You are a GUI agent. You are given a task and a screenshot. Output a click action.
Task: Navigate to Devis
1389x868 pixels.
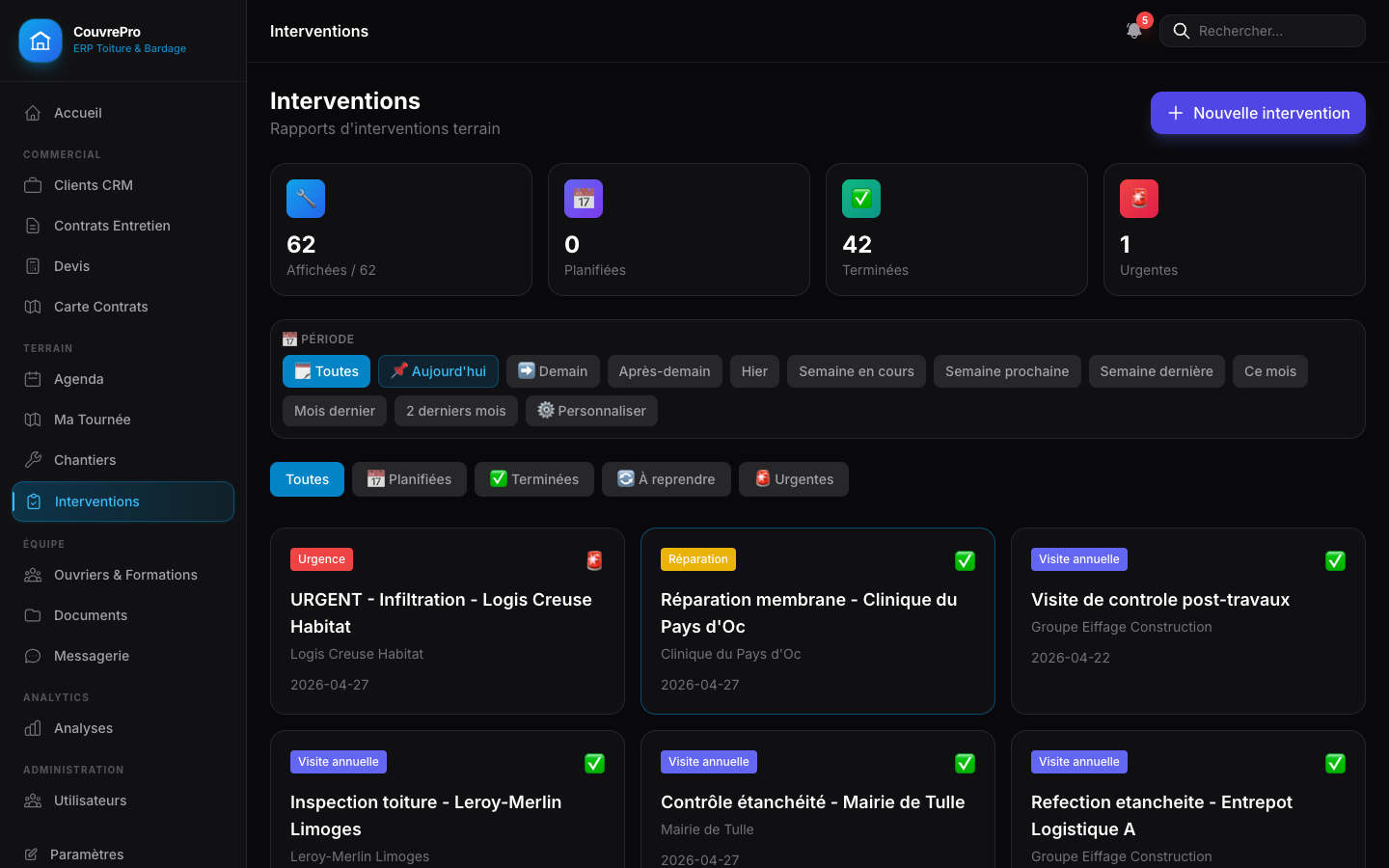(123, 266)
